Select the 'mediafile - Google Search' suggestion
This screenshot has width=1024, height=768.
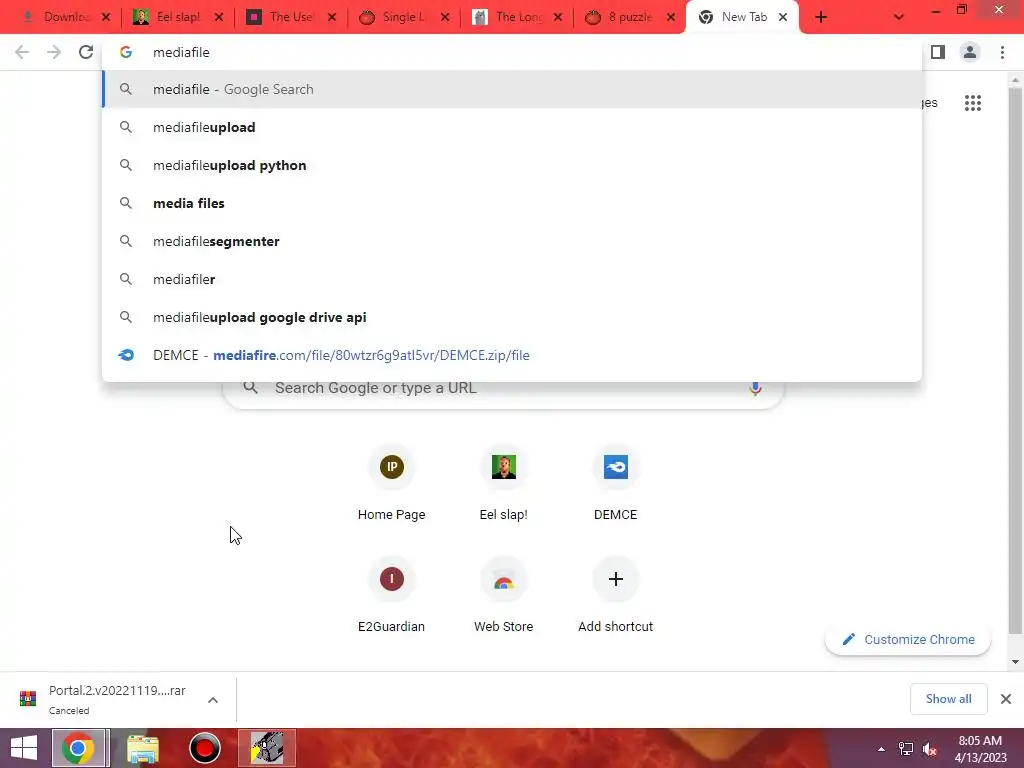(512, 89)
